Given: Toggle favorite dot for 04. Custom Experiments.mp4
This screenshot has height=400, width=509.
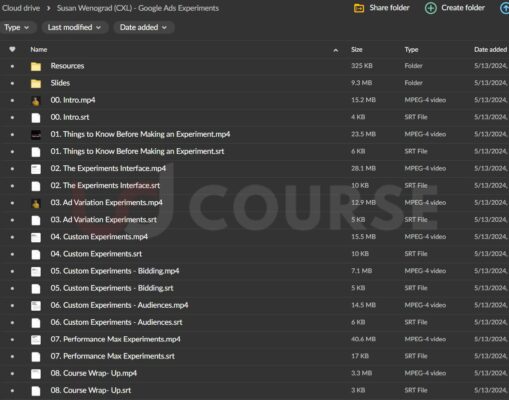Looking at the screenshot, I should click(x=12, y=237).
